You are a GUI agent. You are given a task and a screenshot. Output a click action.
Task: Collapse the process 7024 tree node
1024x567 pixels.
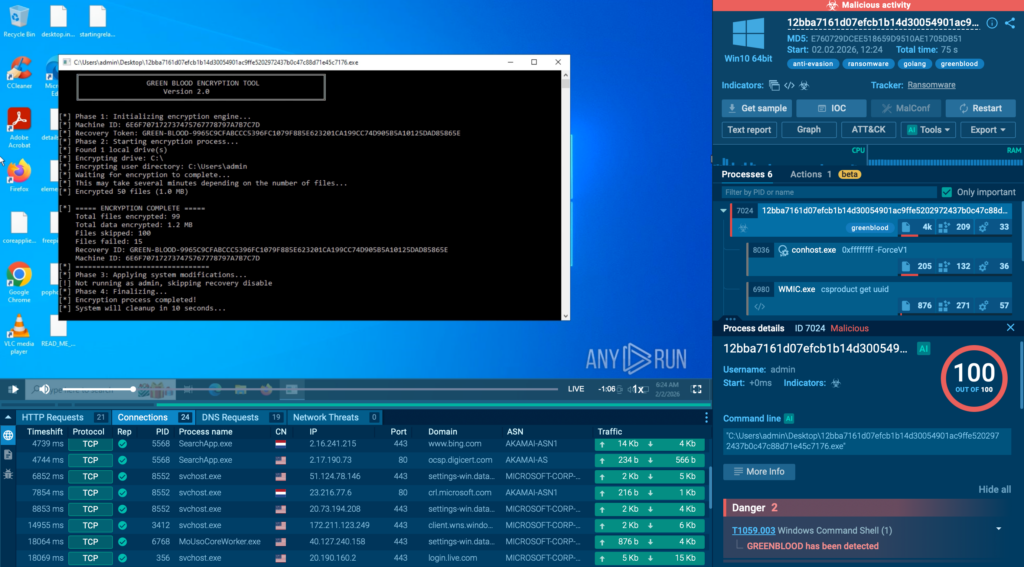(724, 211)
